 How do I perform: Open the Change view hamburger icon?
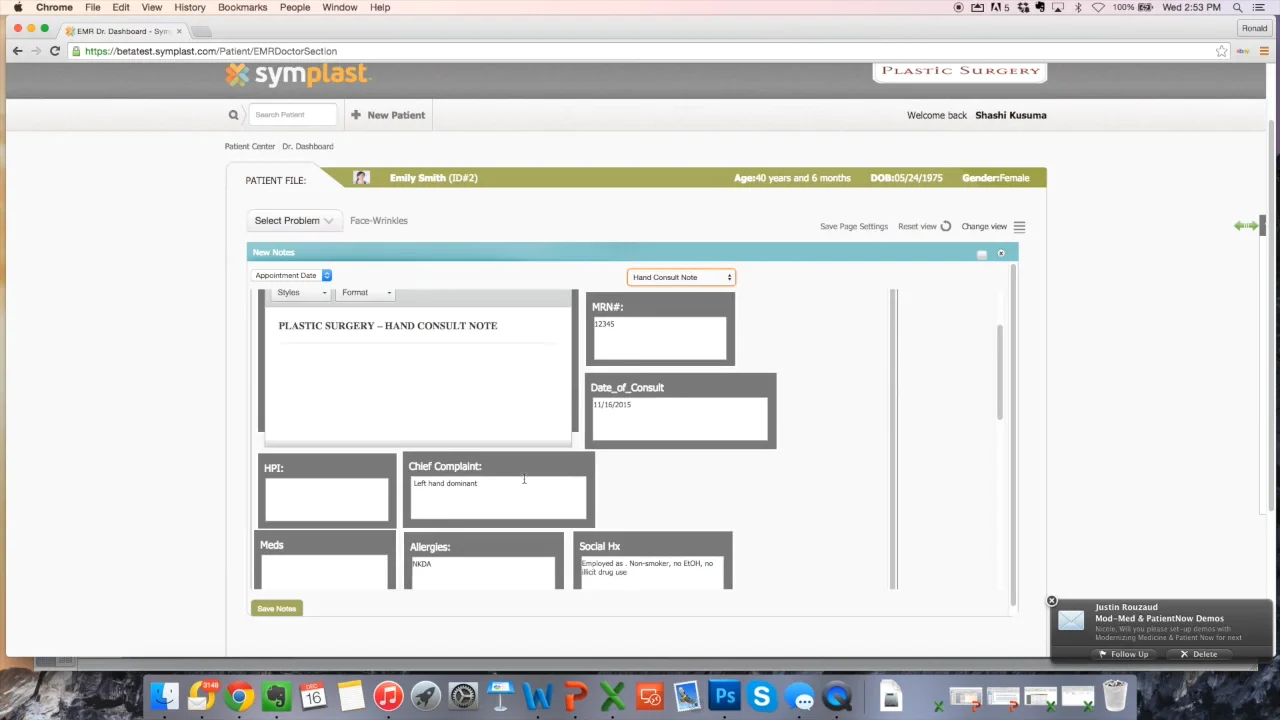point(1019,227)
